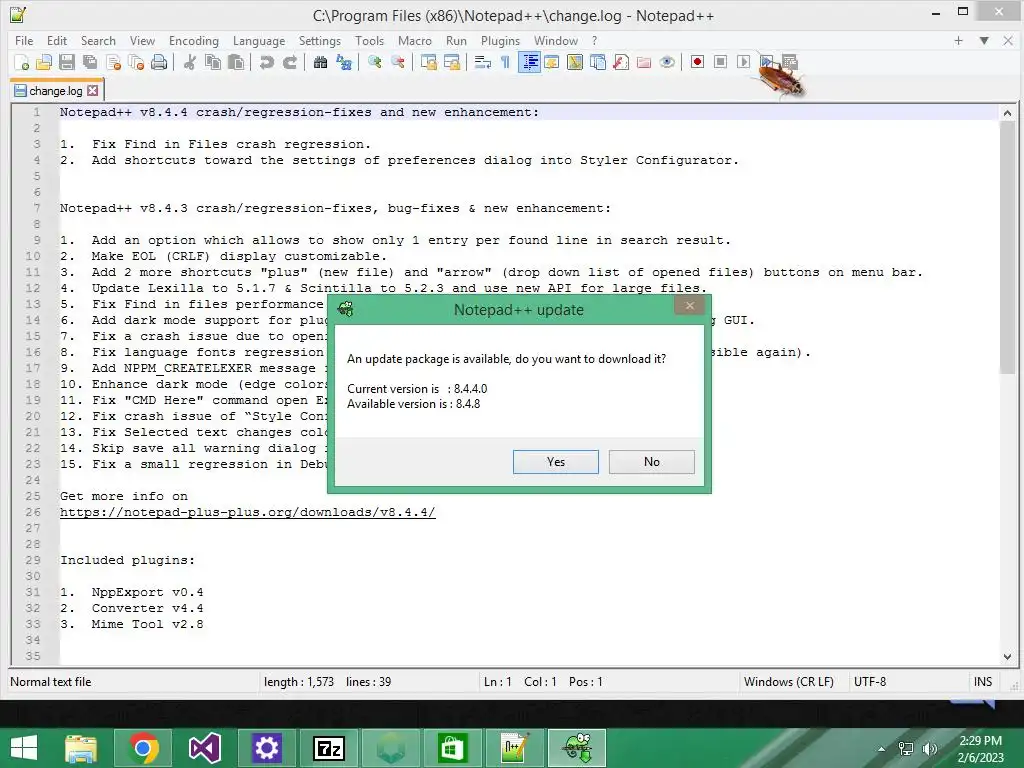
Task: Click the editor scrollbar up arrow
Action: [1007, 113]
